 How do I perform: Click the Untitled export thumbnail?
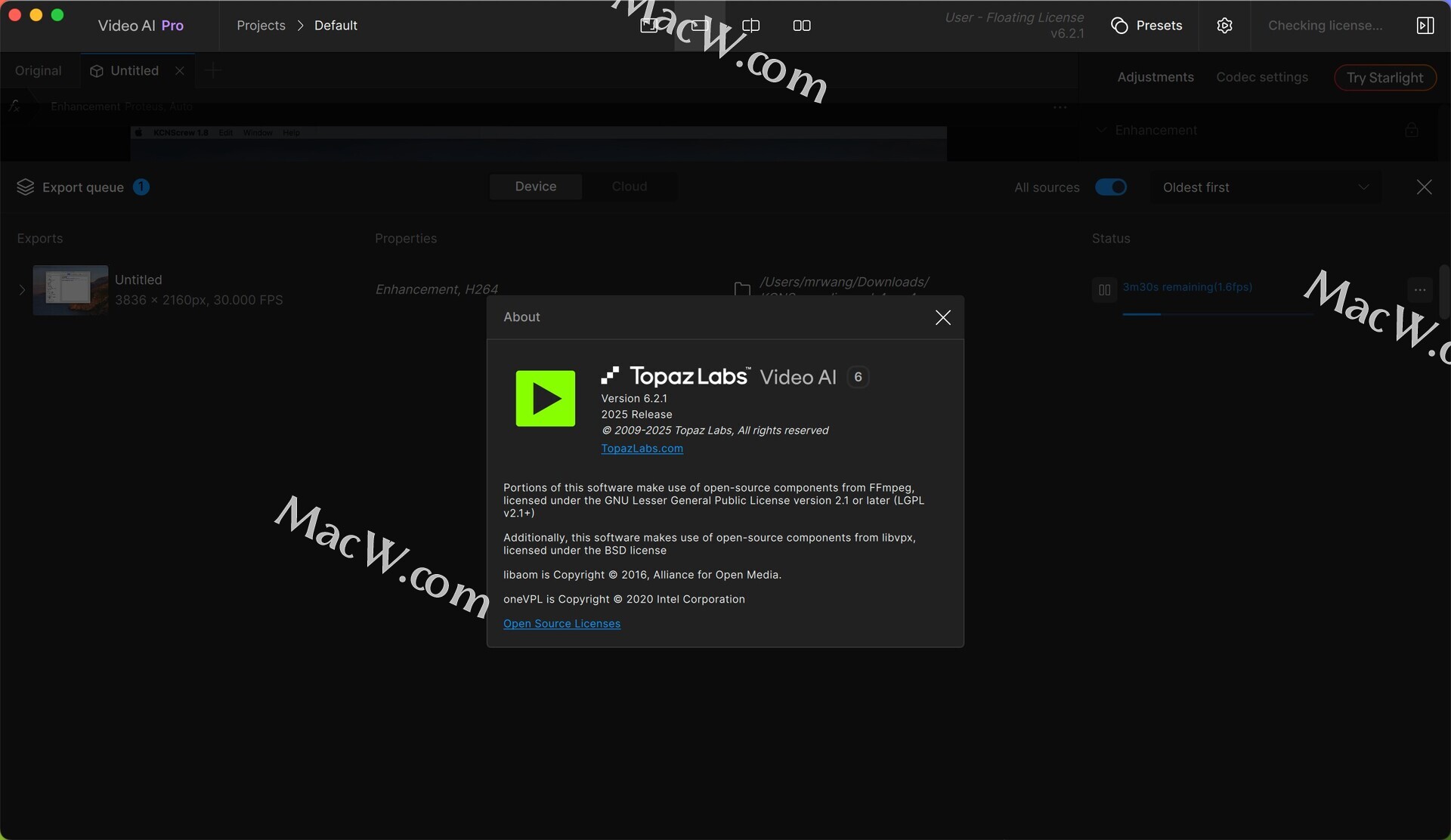coord(70,290)
